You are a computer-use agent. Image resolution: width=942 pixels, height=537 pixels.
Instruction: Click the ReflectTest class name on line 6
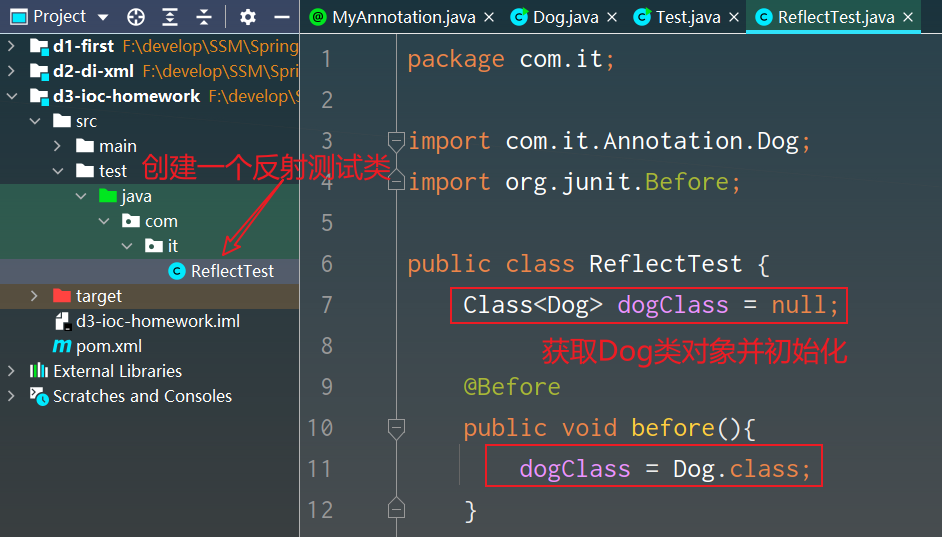coord(666,264)
